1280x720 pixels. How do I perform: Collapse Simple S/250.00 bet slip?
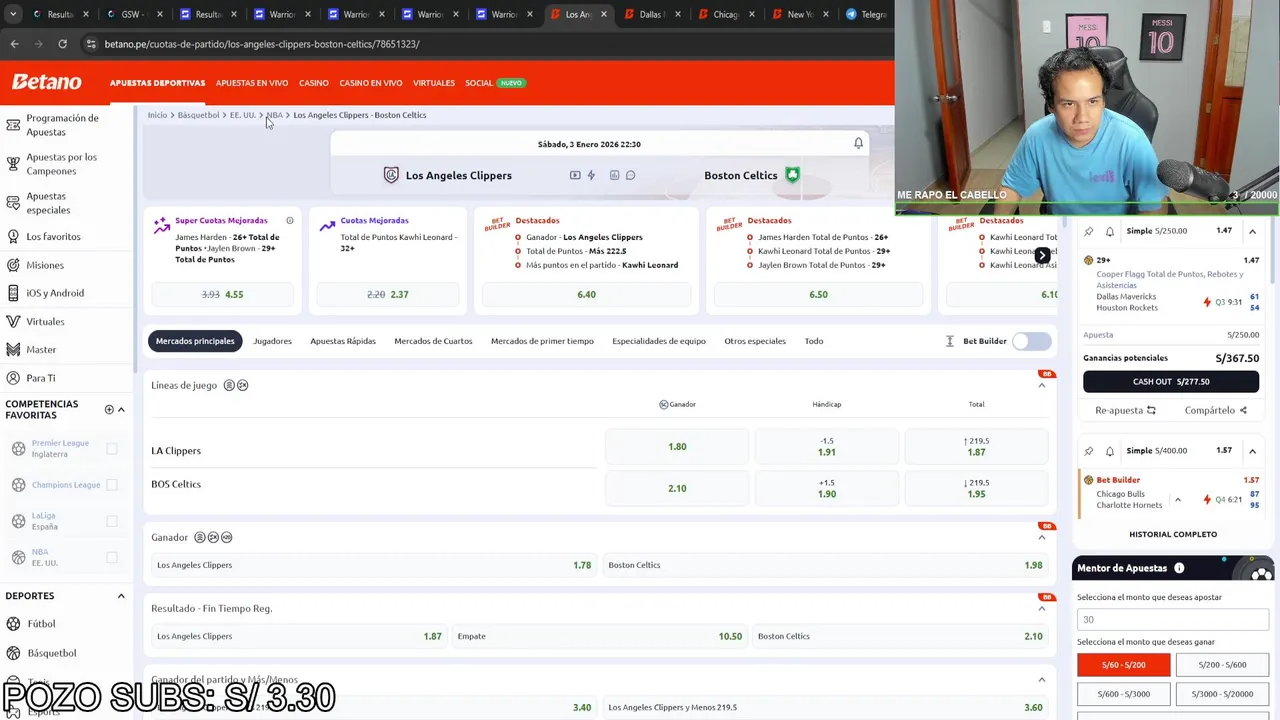pos(1252,231)
